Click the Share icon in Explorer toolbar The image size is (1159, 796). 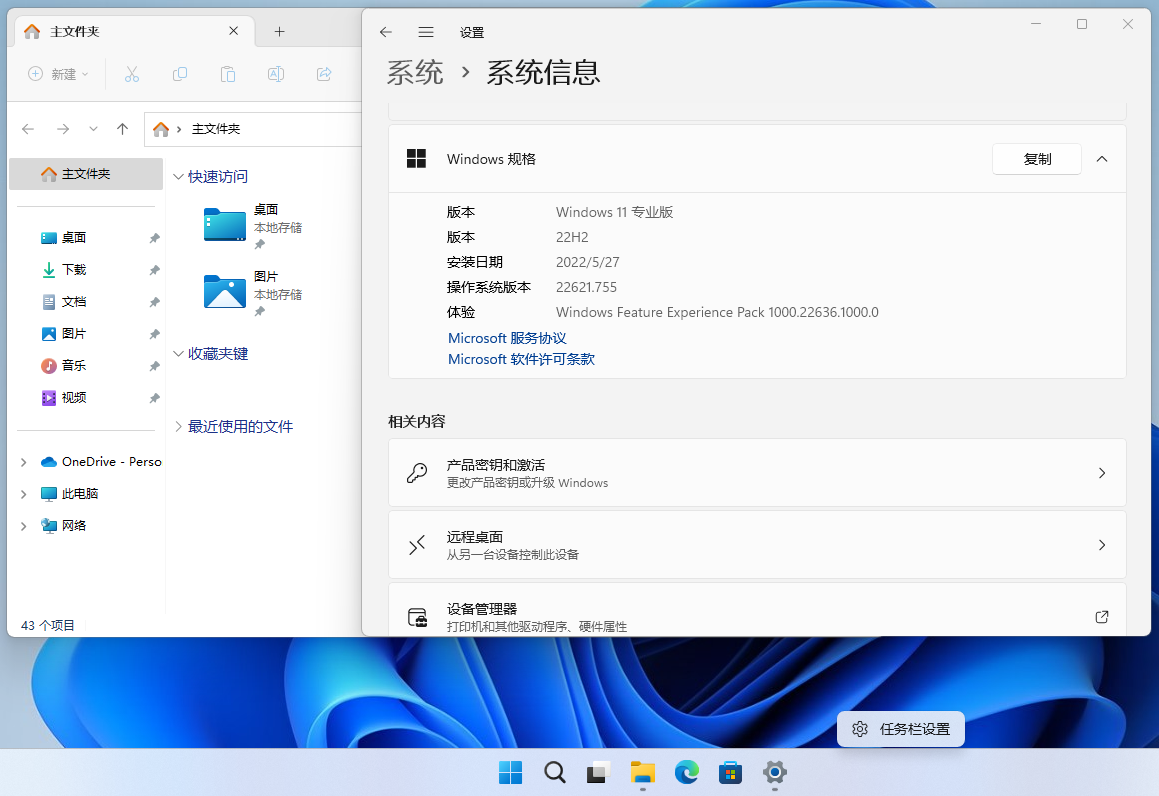point(324,74)
